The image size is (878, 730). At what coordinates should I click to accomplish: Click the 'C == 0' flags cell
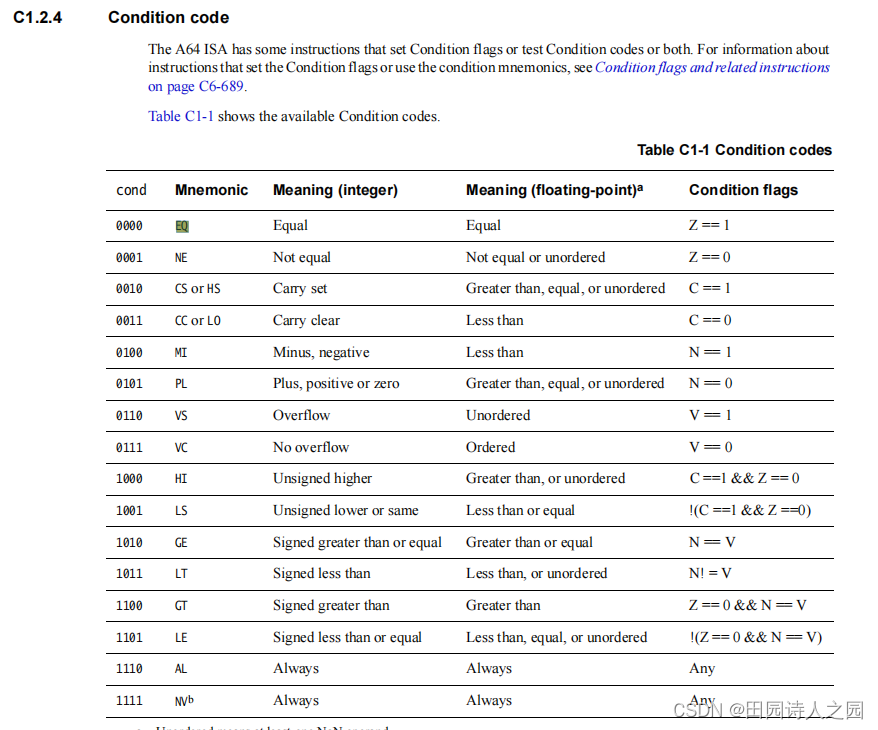(x=711, y=320)
